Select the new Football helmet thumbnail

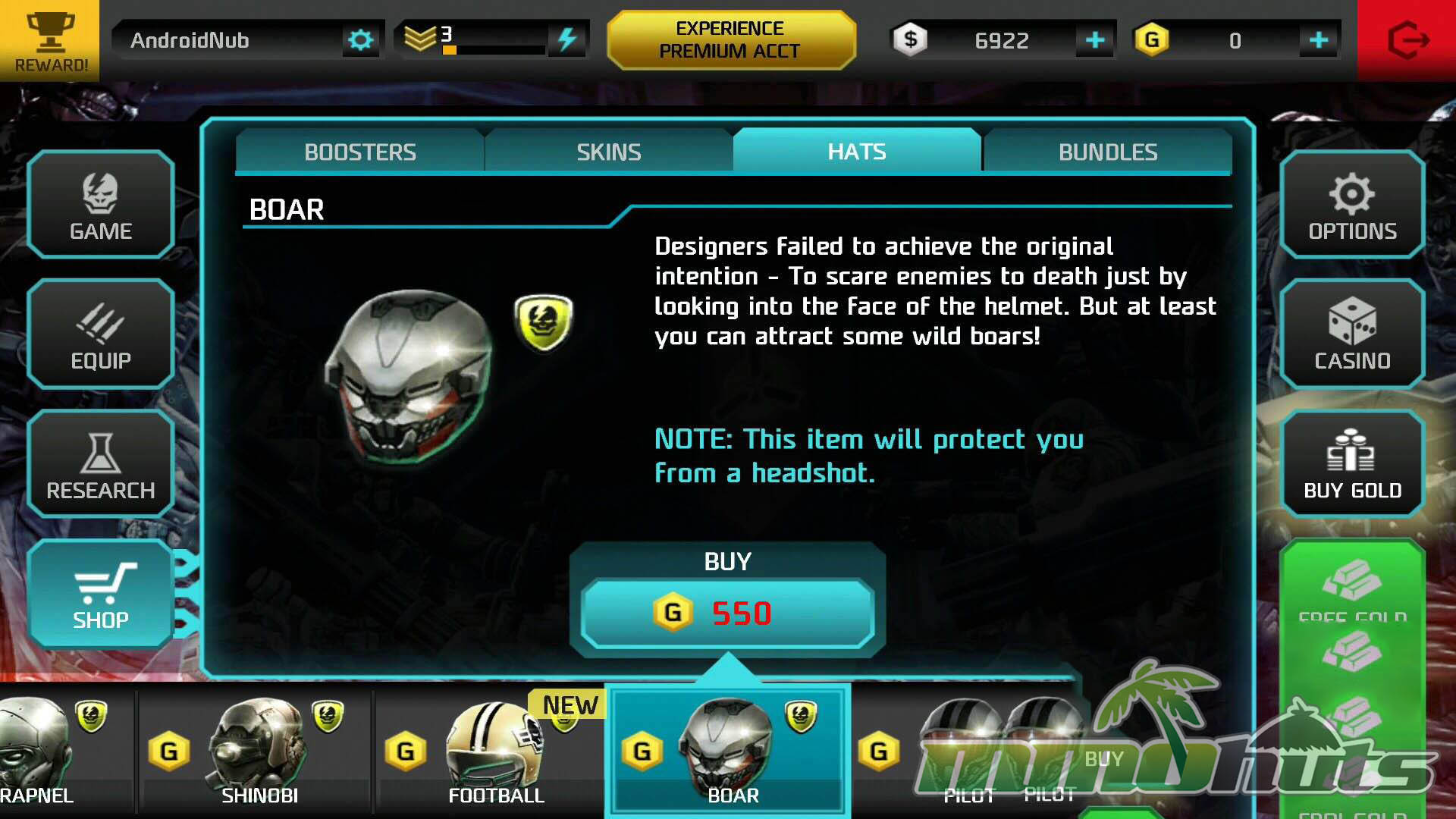[491, 751]
